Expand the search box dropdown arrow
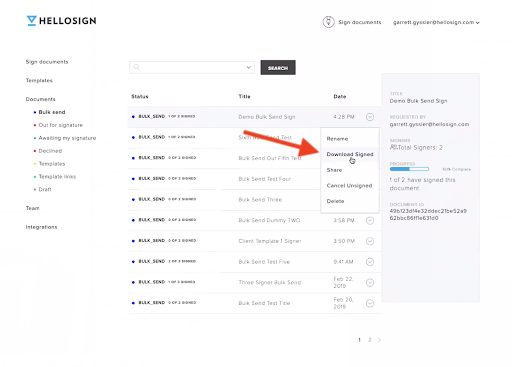The height and width of the screenshot is (367, 512). tap(248, 67)
